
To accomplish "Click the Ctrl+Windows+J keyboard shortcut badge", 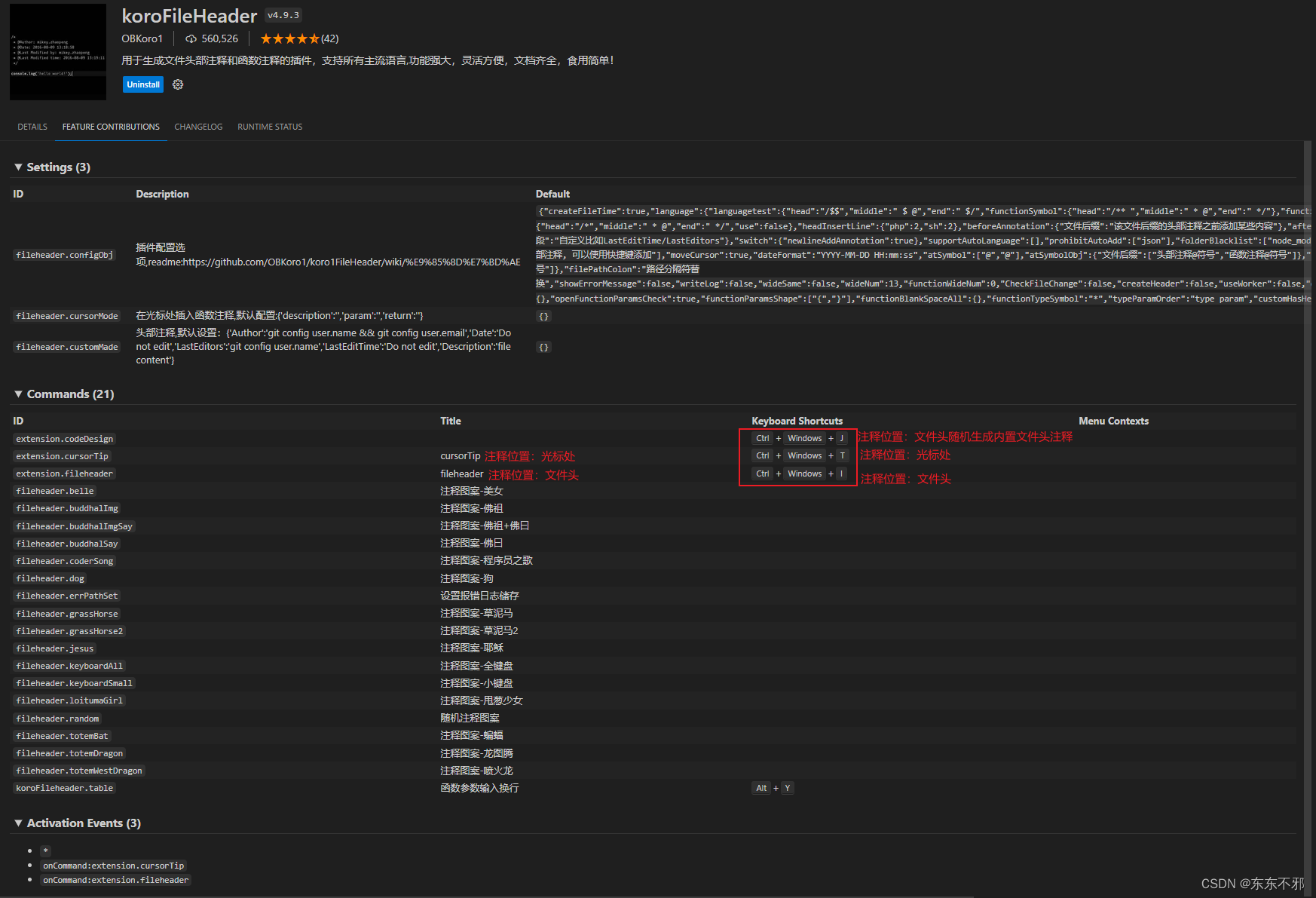I will (800, 437).
